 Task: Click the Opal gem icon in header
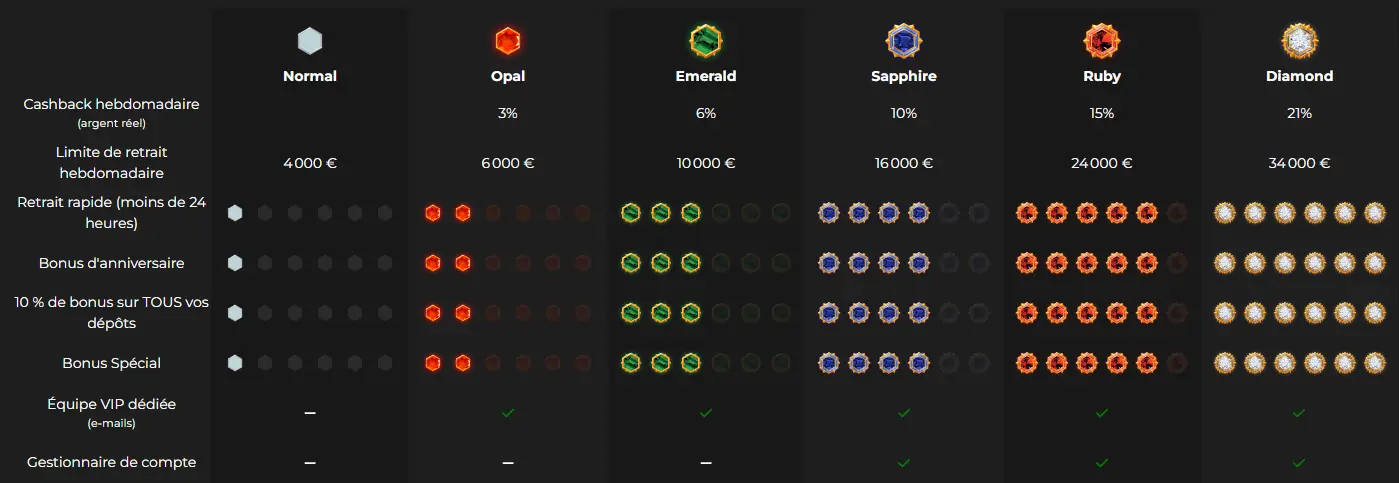click(x=508, y=41)
